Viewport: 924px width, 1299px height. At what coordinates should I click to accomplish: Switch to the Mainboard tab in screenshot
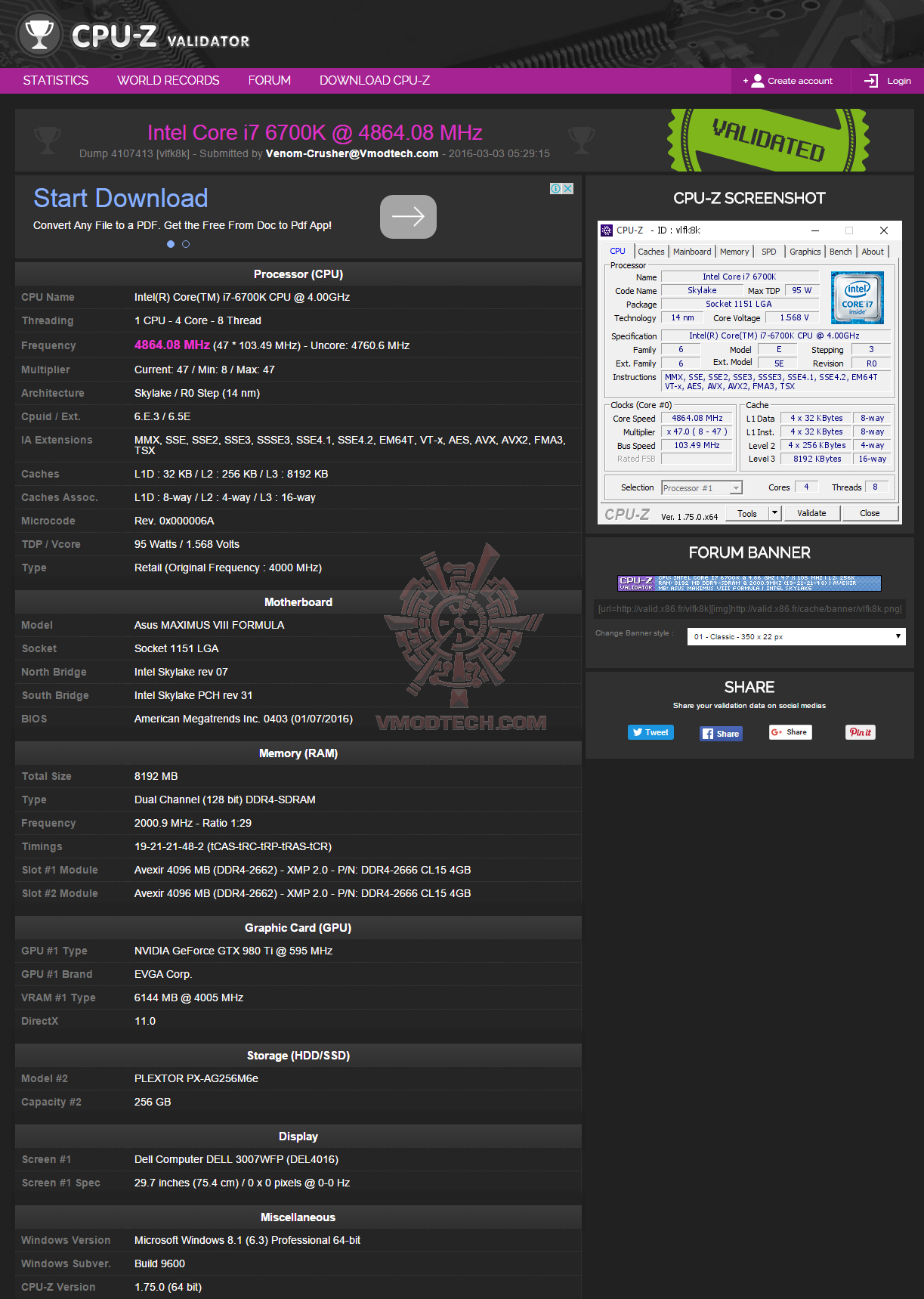click(692, 252)
